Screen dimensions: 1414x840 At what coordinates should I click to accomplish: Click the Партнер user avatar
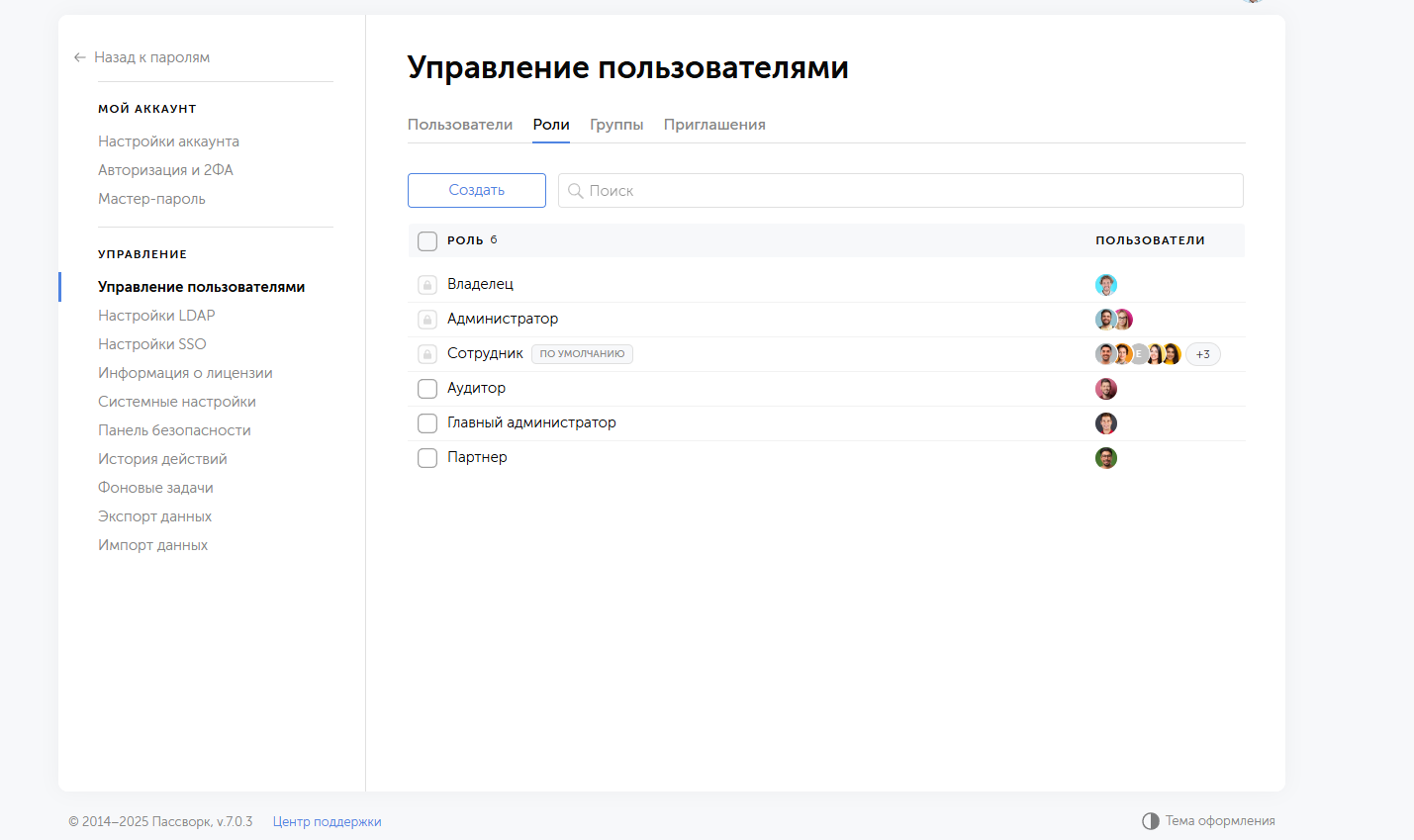(x=1105, y=458)
